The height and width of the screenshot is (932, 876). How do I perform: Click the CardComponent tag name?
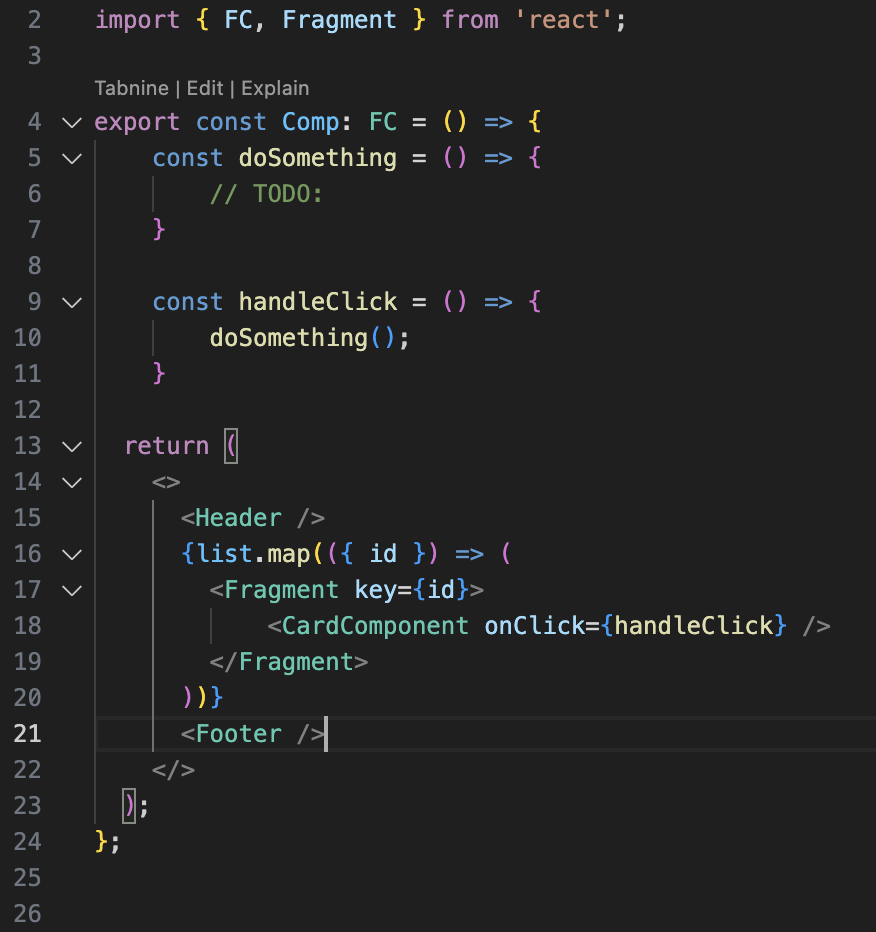[375, 626]
